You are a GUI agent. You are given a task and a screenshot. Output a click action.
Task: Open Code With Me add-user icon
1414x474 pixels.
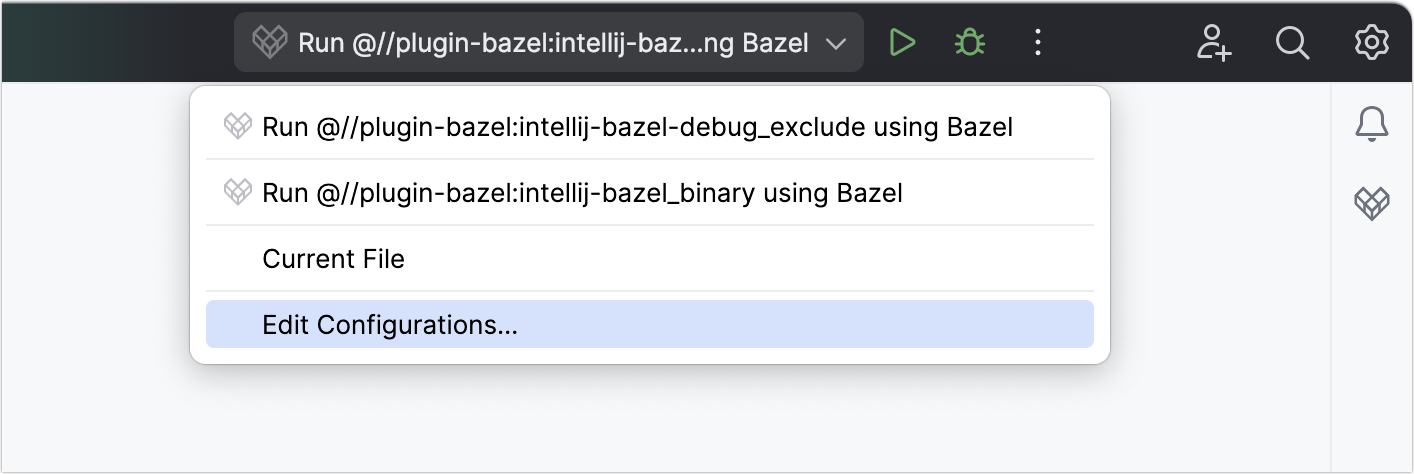coord(1214,42)
